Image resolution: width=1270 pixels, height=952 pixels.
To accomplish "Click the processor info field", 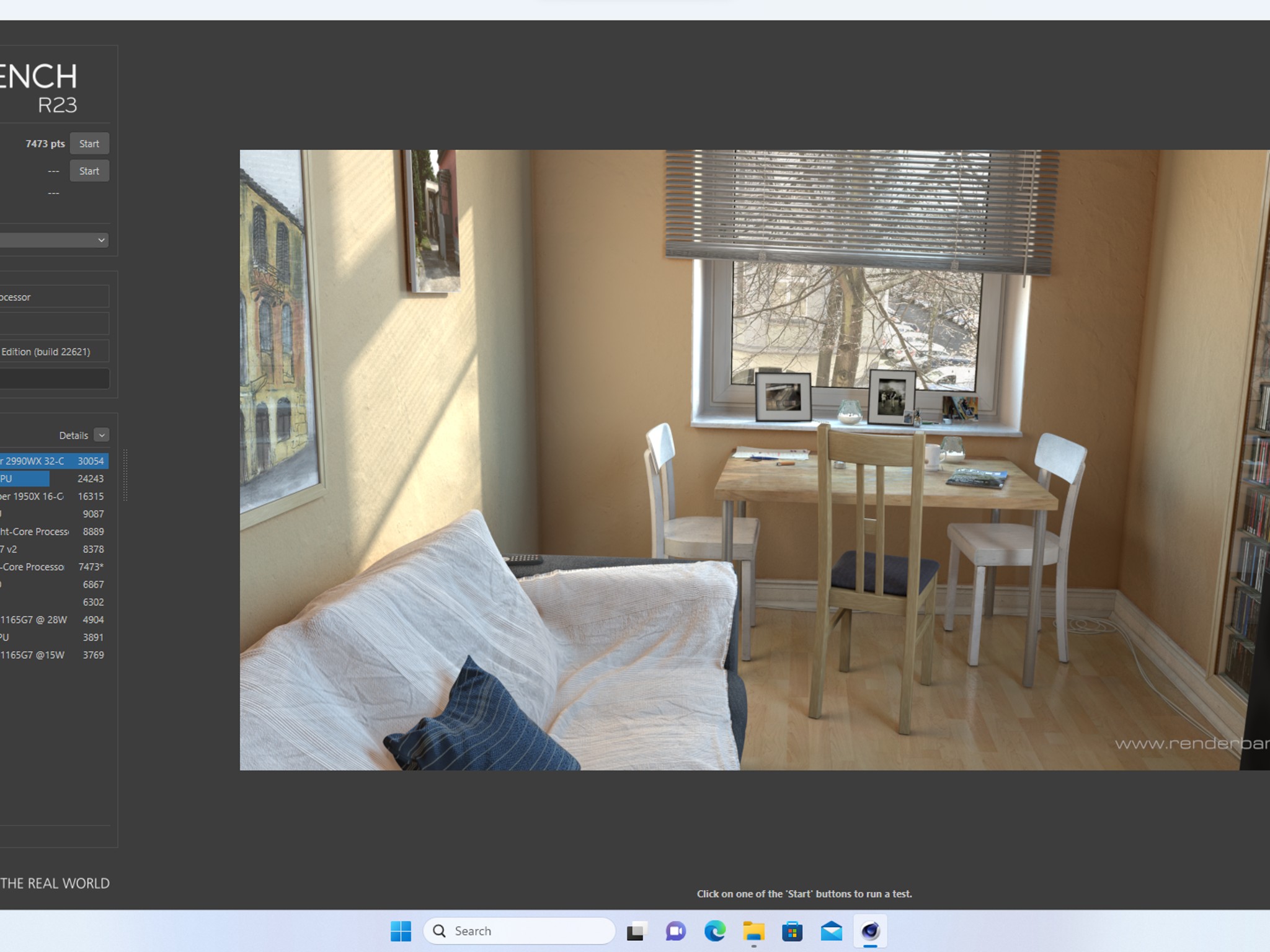I will [x=55, y=297].
